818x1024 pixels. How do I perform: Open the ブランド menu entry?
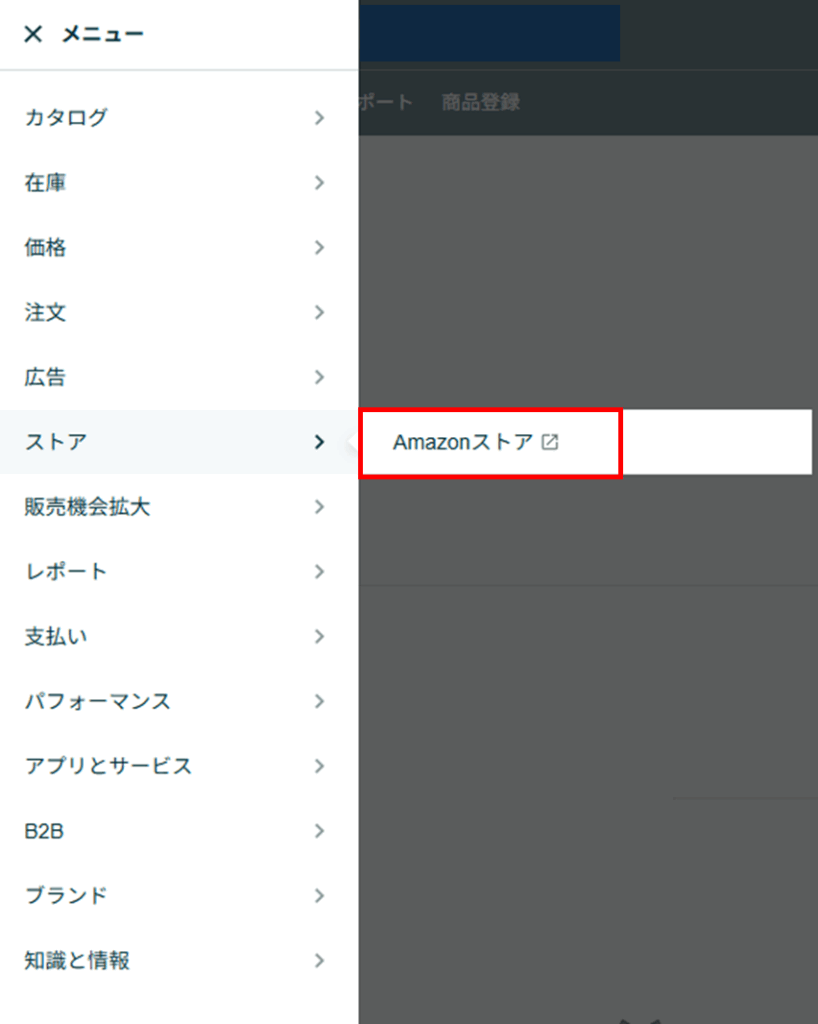tap(66, 895)
